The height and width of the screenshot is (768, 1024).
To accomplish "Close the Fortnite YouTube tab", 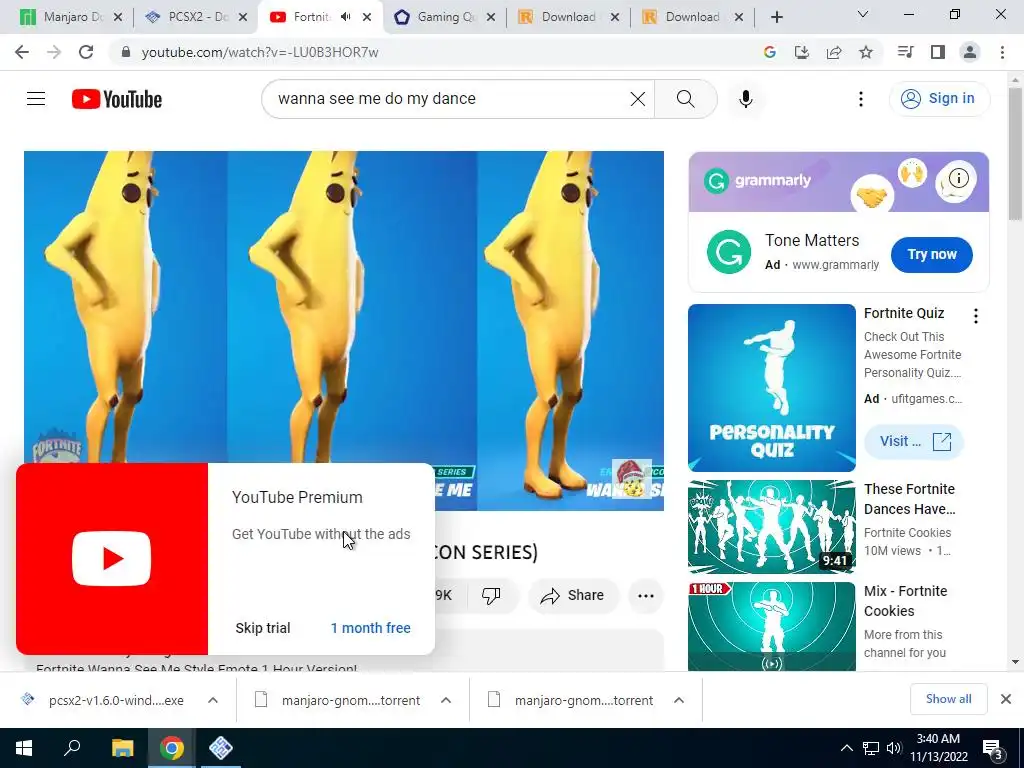I will (367, 17).
